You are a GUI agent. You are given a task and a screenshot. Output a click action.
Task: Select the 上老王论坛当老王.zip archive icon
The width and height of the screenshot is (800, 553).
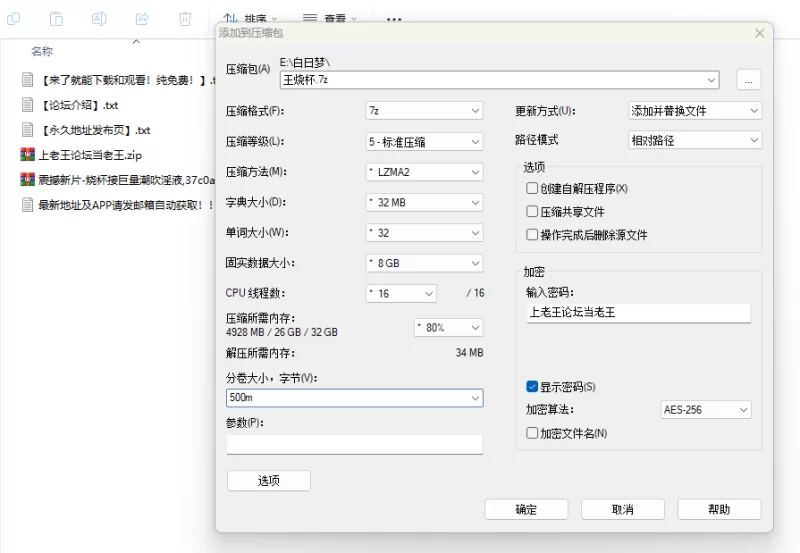[x=28, y=155]
